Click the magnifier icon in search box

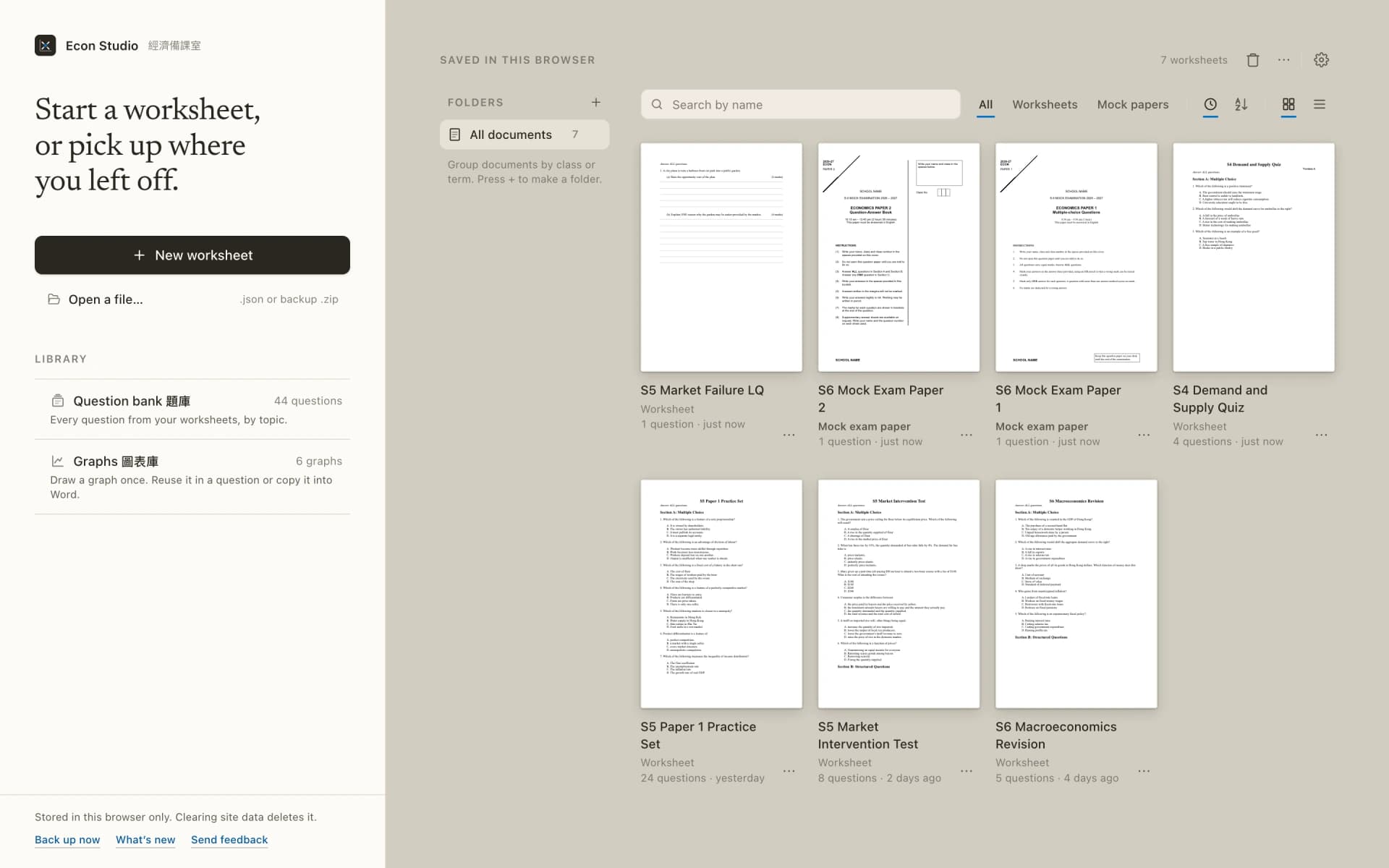coord(657,104)
